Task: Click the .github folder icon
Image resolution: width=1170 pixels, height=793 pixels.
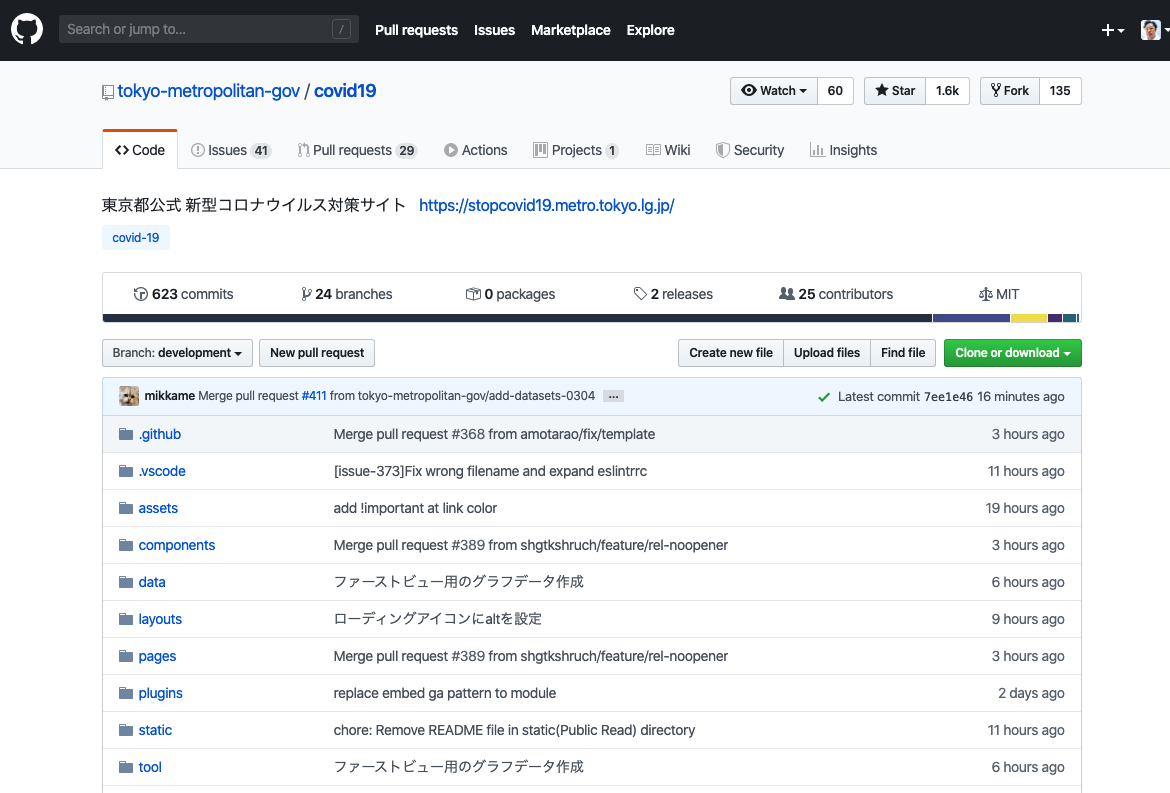Action: [x=126, y=434]
